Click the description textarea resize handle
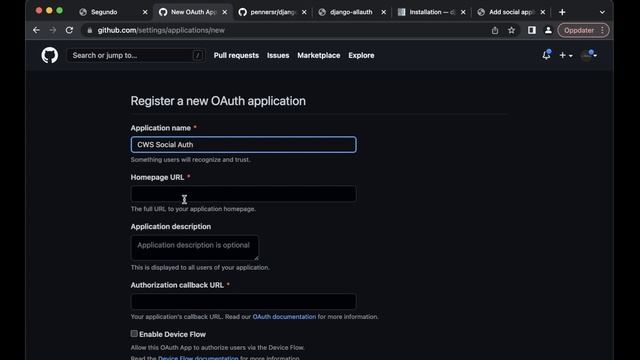This screenshot has width=640, height=360. [x=256, y=258]
